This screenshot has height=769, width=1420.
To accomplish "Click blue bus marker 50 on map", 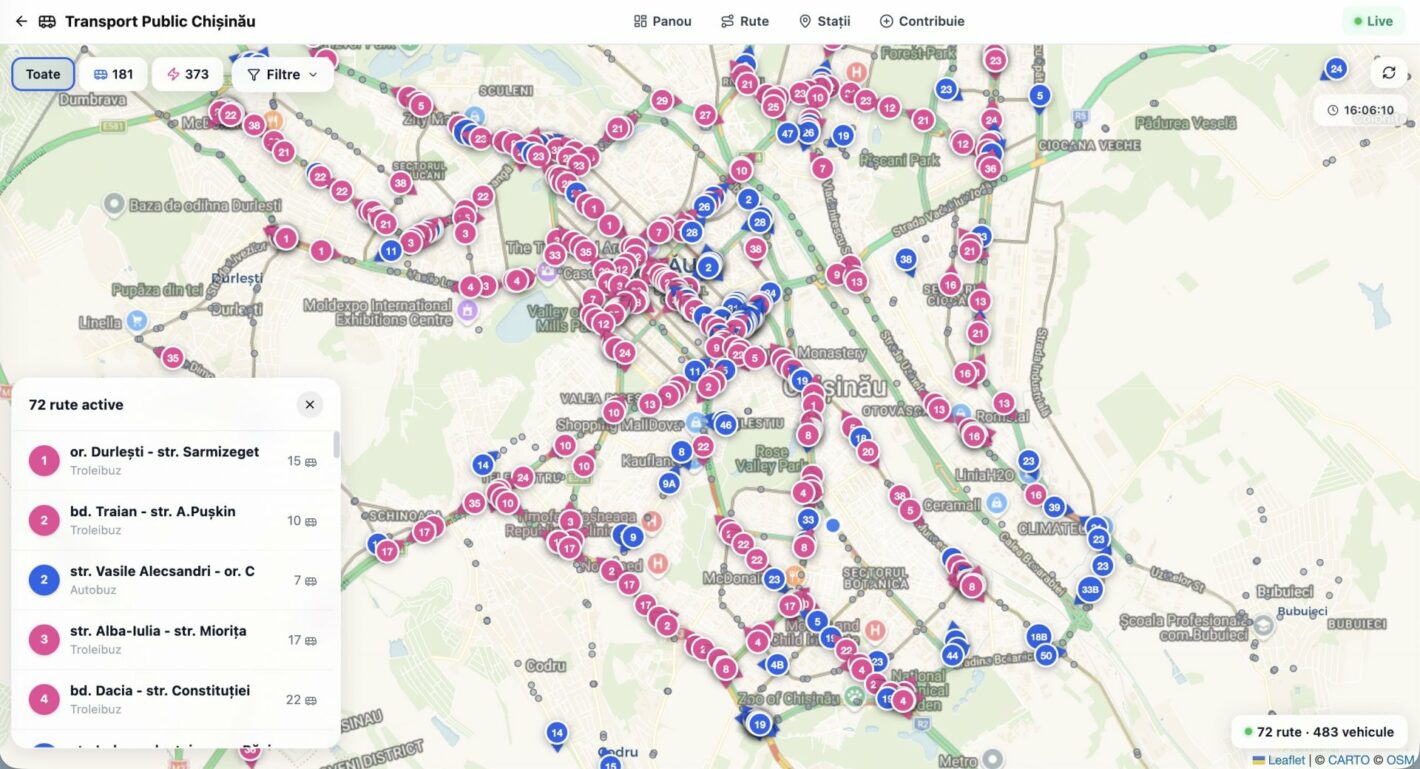I will click(x=1047, y=655).
